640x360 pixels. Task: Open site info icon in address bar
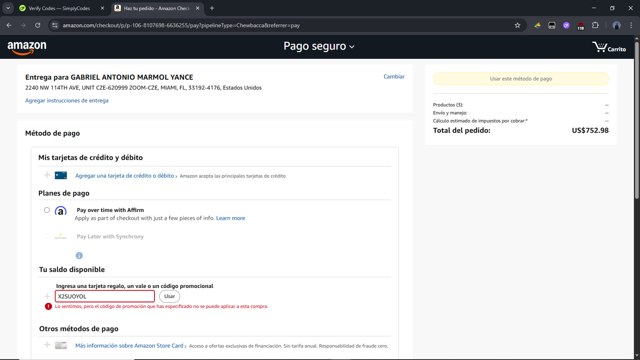click(54, 25)
